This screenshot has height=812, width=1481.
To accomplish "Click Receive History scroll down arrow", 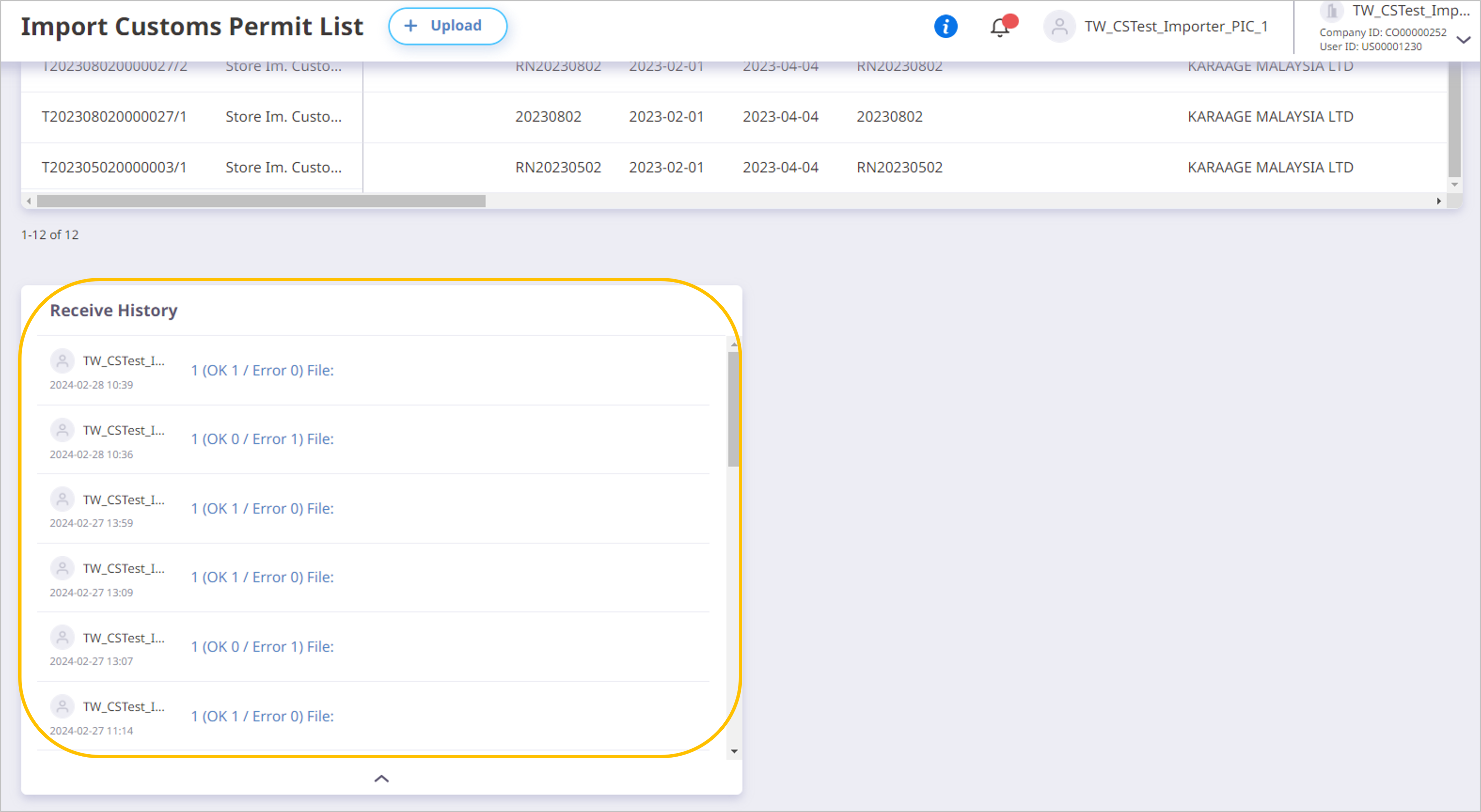I will point(733,751).
